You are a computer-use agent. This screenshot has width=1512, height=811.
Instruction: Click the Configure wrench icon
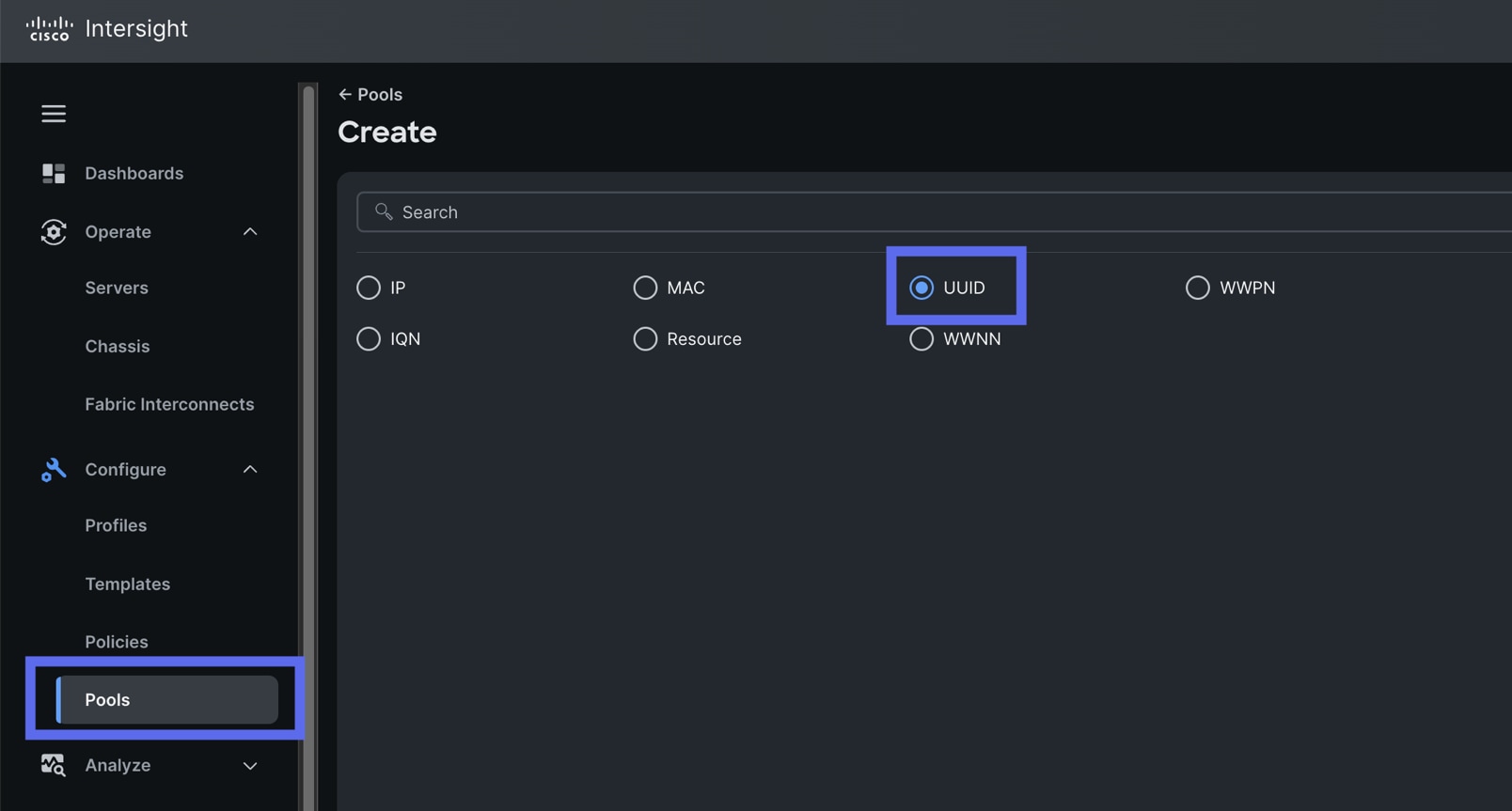pos(54,469)
